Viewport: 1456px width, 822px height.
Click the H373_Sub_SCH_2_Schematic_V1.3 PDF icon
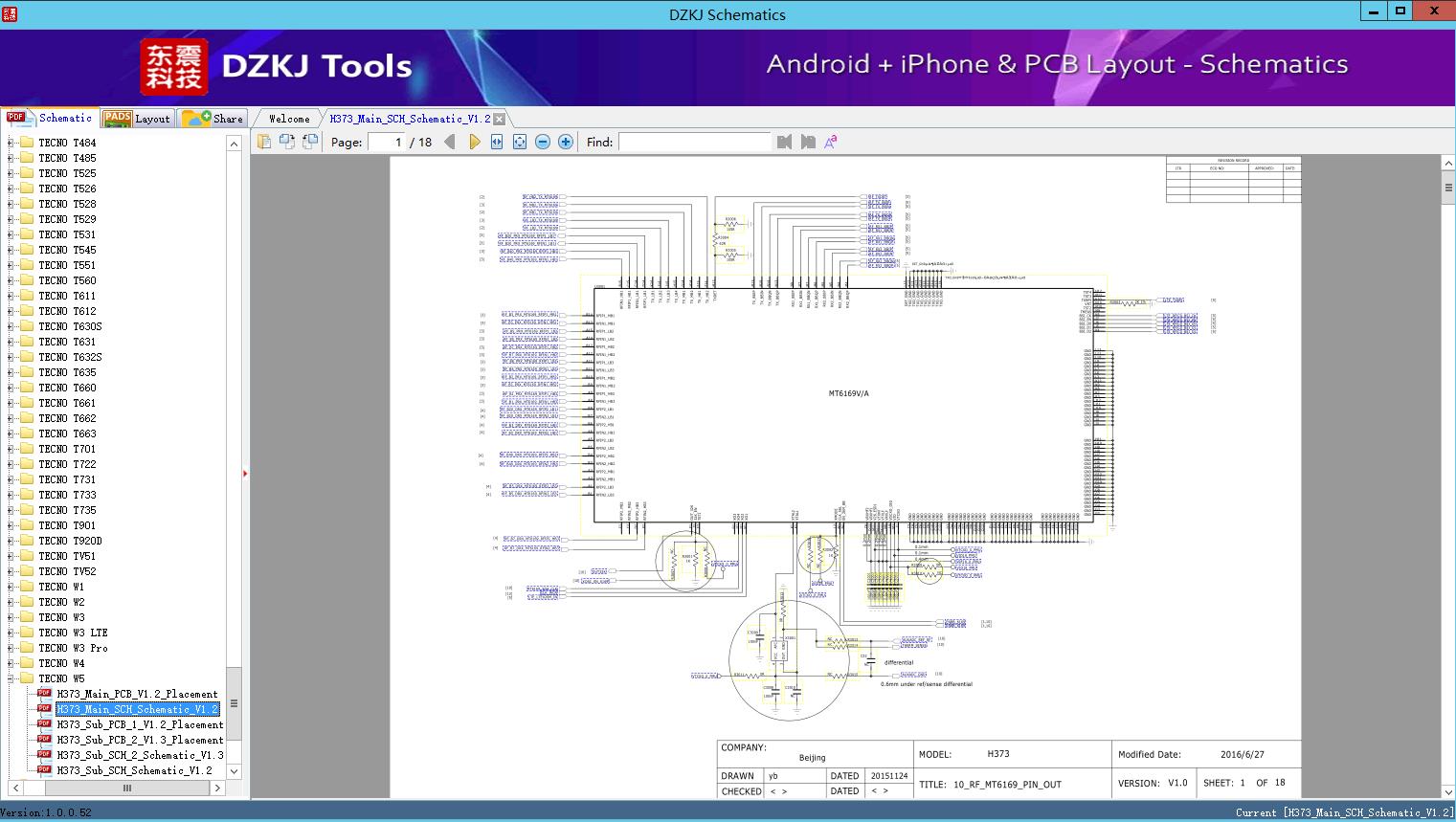click(x=44, y=754)
